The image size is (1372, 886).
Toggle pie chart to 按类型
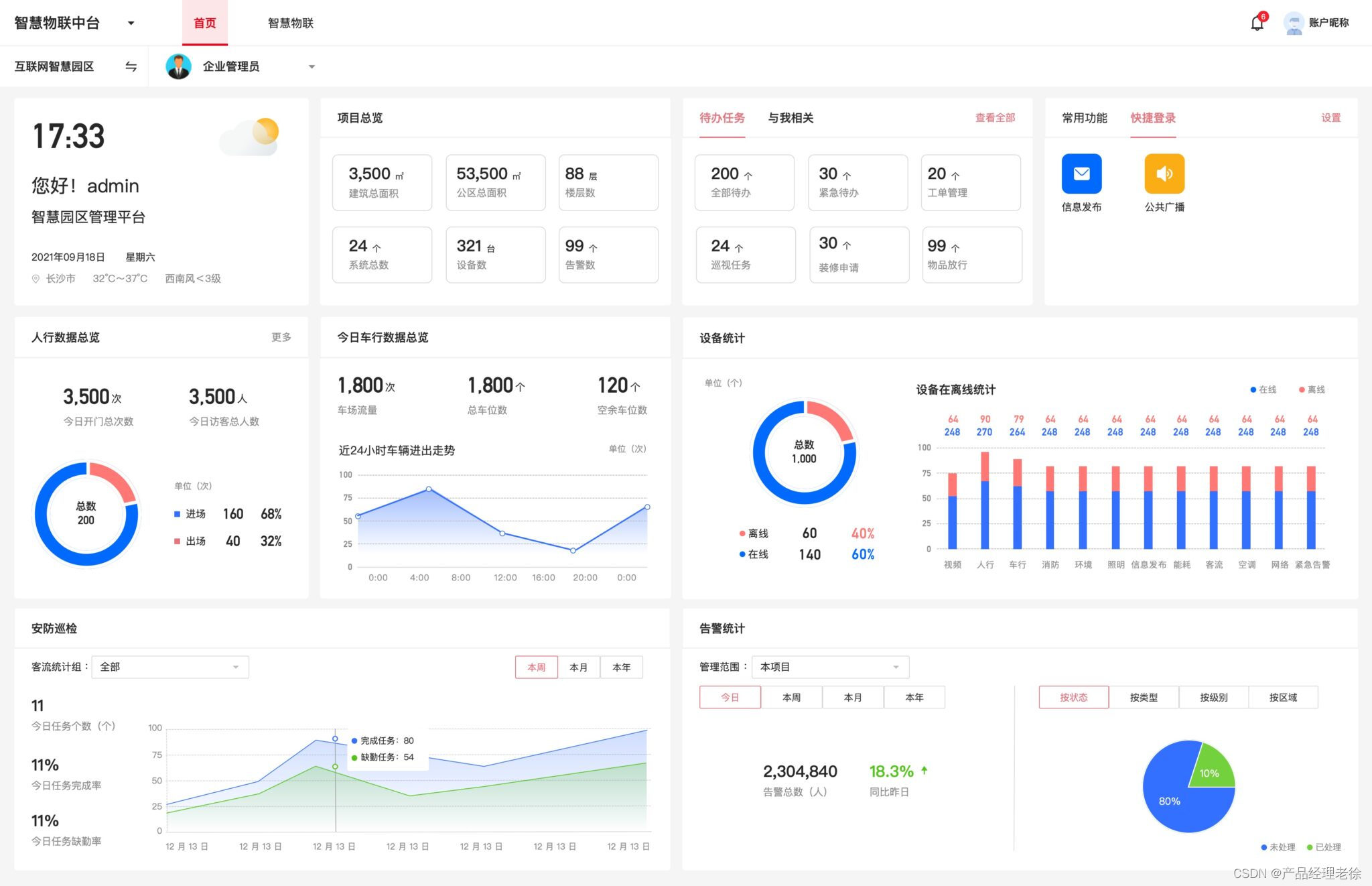coord(1144,698)
